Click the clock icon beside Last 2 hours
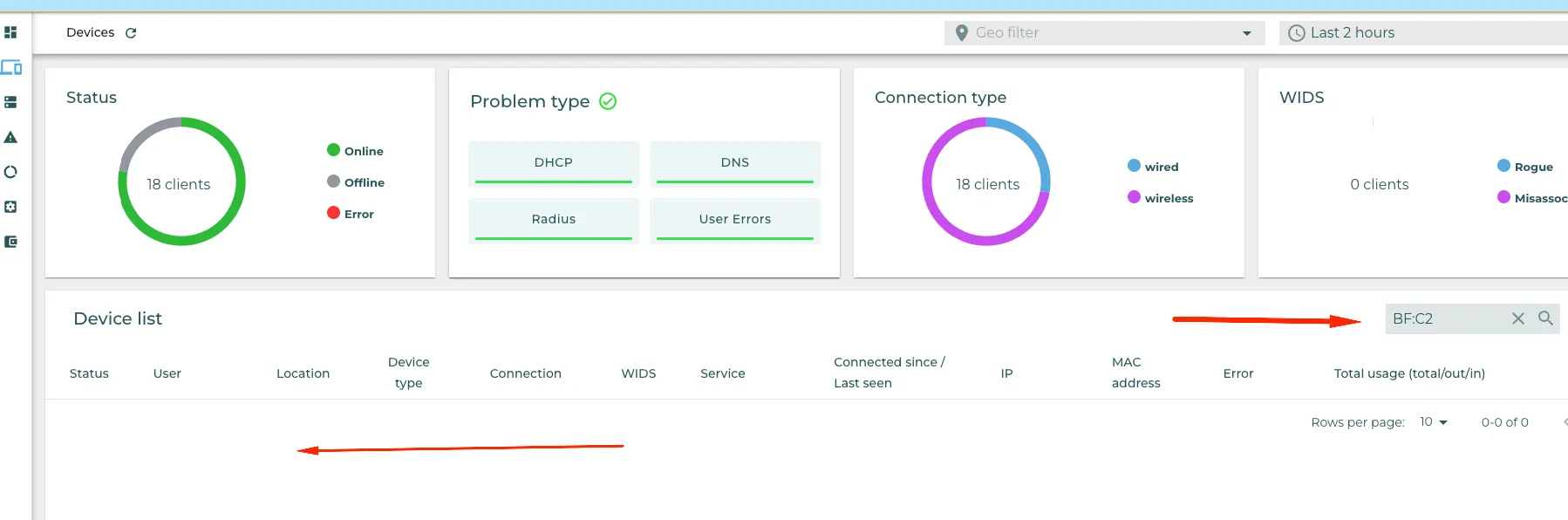 point(1297,33)
